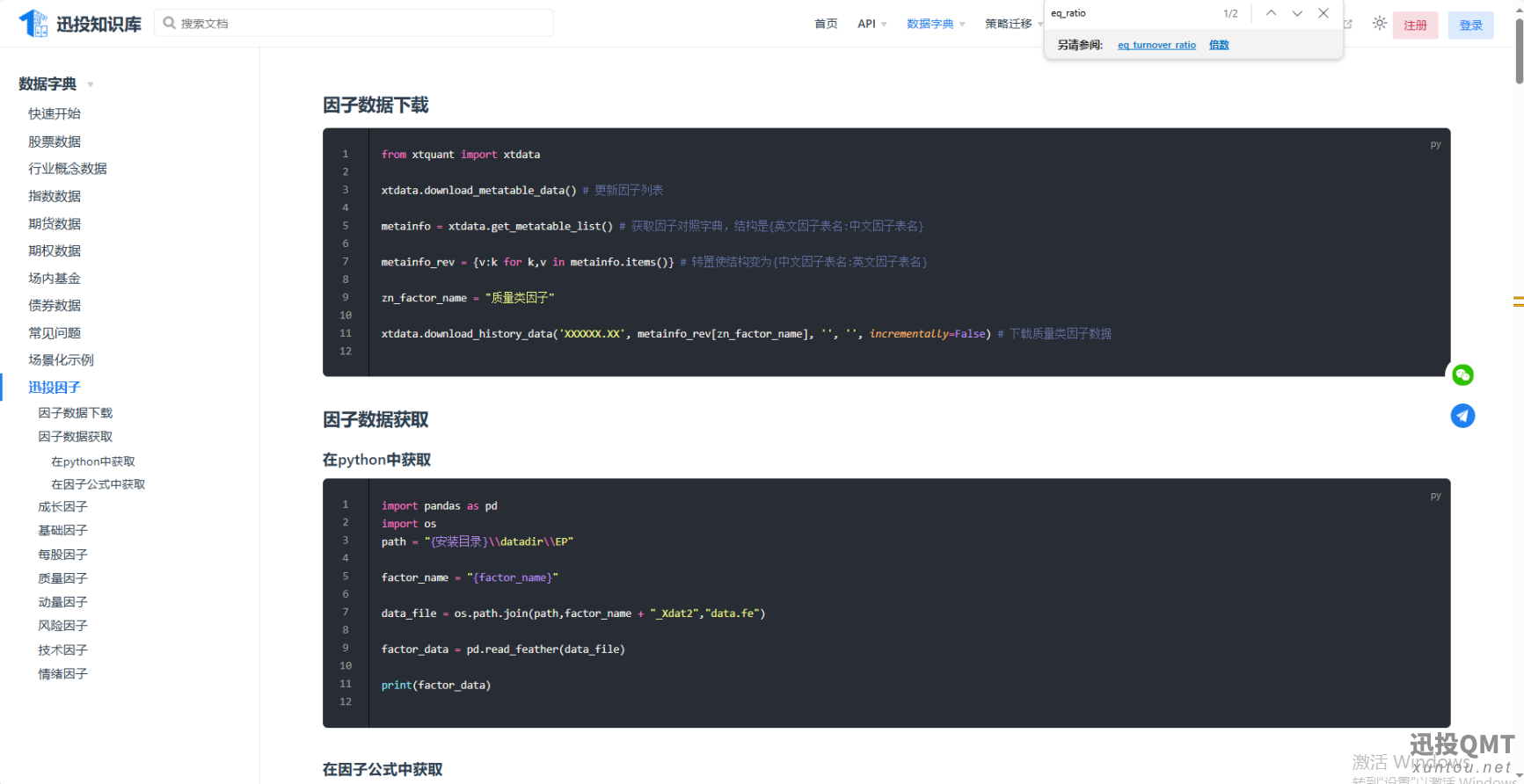The height and width of the screenshot is (784, 1524).
Task: Collapse the 数据字典 sidebar heading arrow
Action: [x=91, y=85]
